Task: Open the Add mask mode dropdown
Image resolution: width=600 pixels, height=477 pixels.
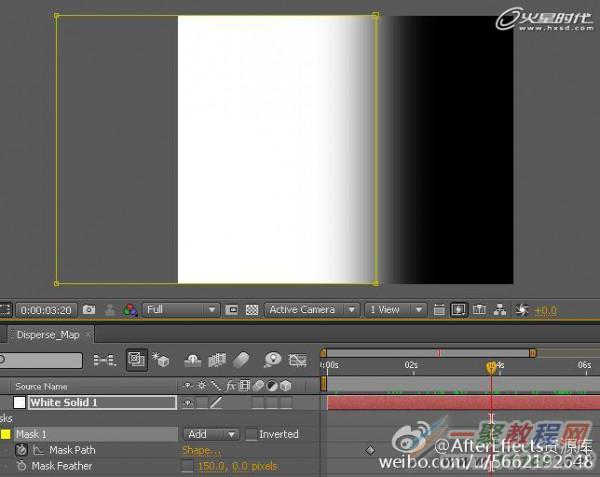Action: [211, 434]
